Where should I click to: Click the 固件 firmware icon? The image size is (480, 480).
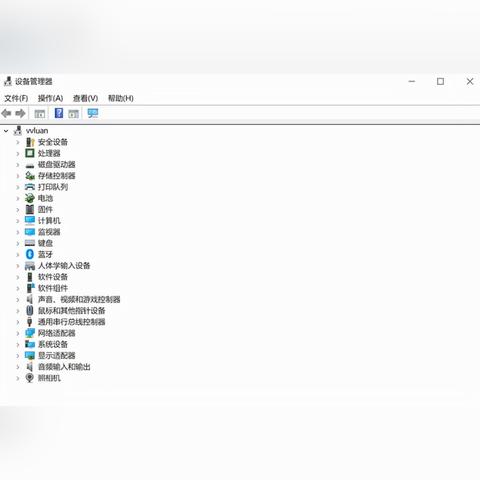tap(30, 209)
